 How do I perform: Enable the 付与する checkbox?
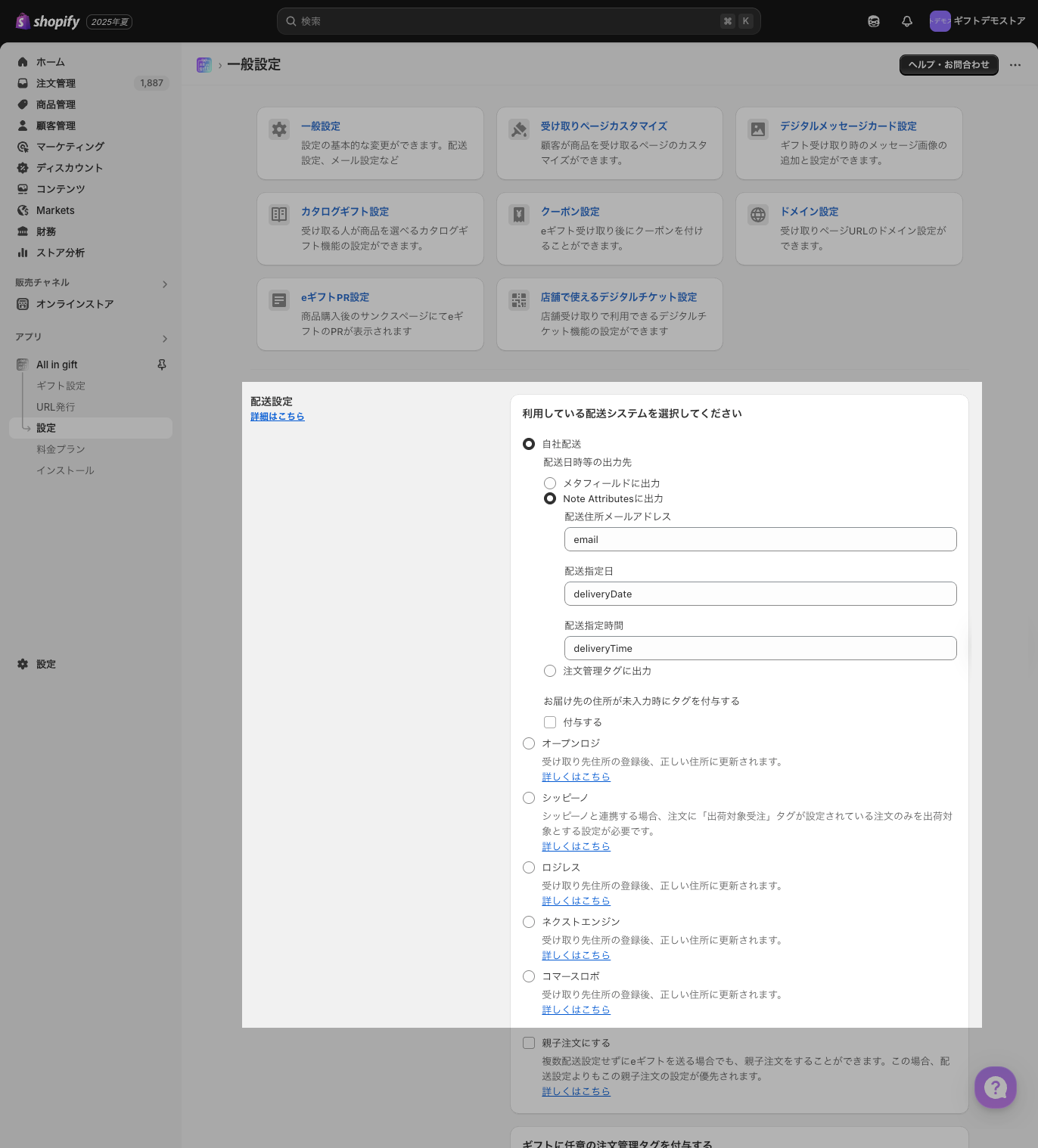pos(550,722)
